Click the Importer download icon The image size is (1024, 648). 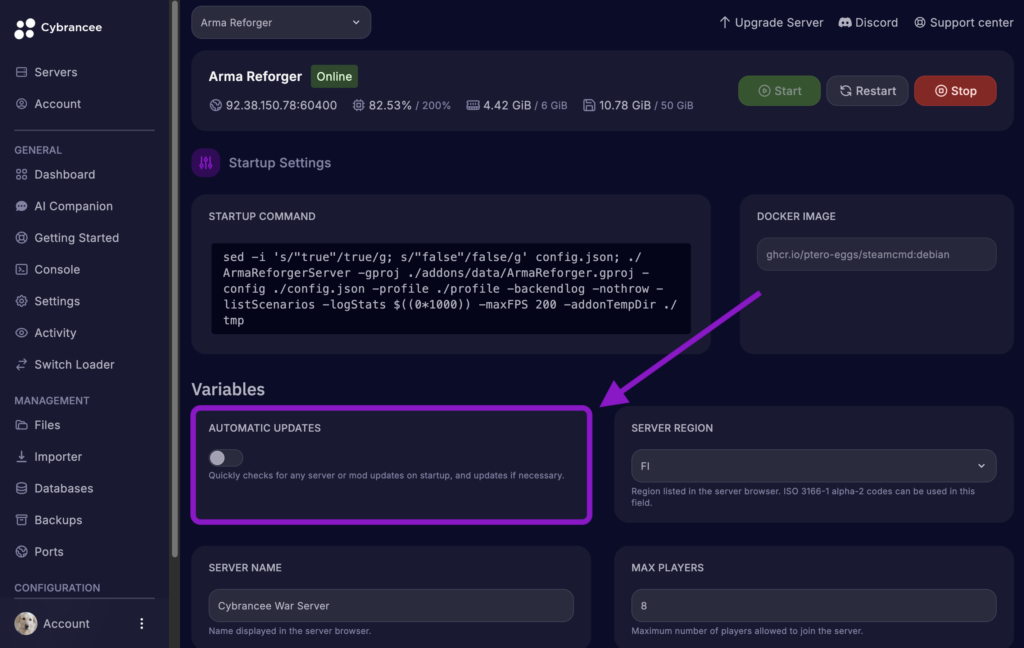pos(22,457)
